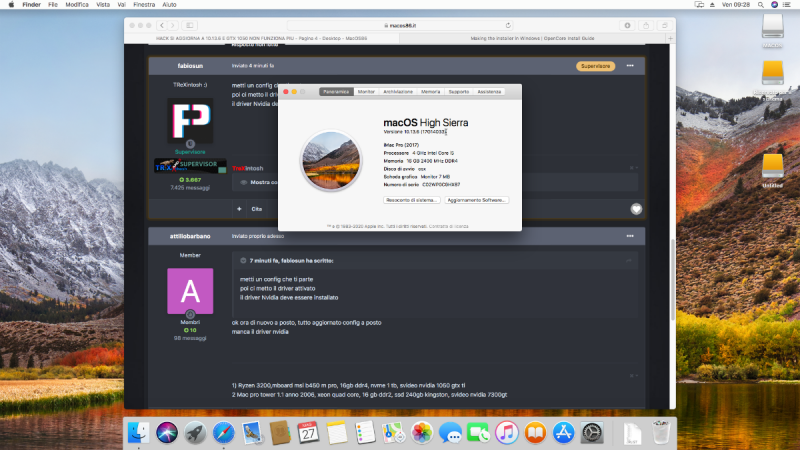Open the Modifica menu

pos(77,5)
